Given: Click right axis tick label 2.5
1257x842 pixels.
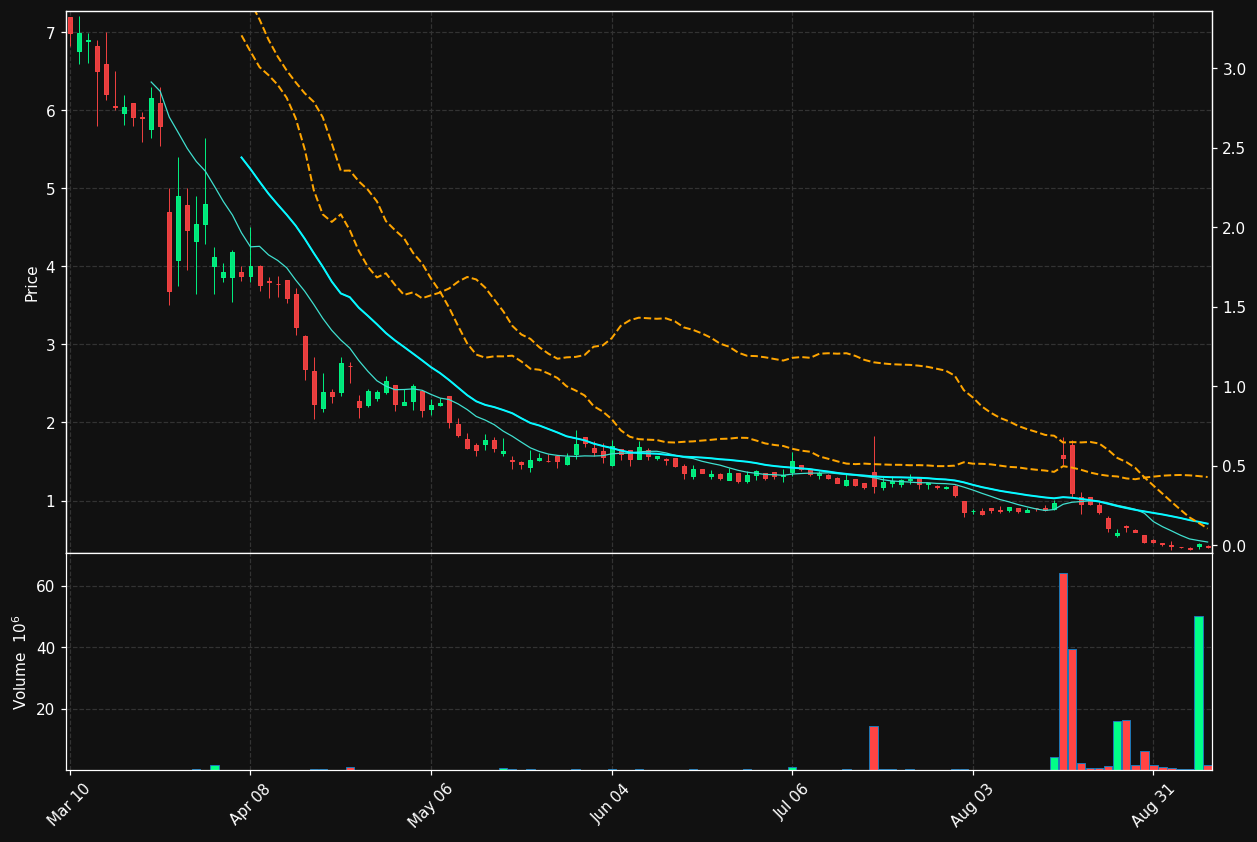Looking at the screenshot, I should point(1234,148).
